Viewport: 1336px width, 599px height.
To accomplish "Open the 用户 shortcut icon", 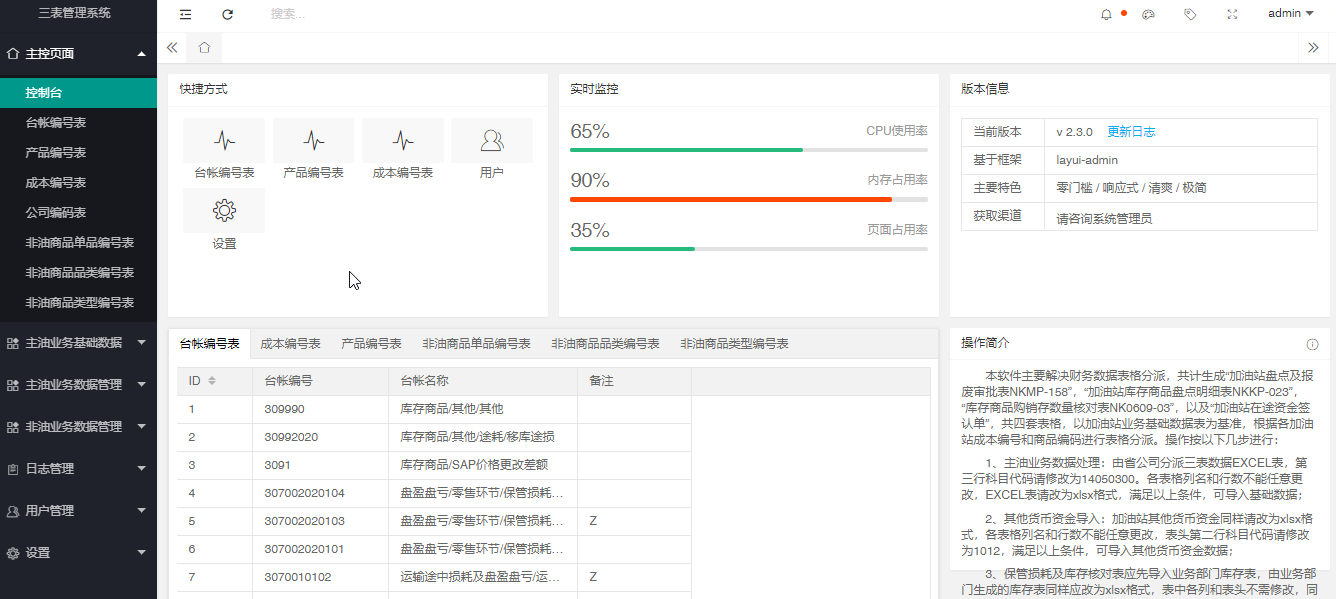I will 491,141.
